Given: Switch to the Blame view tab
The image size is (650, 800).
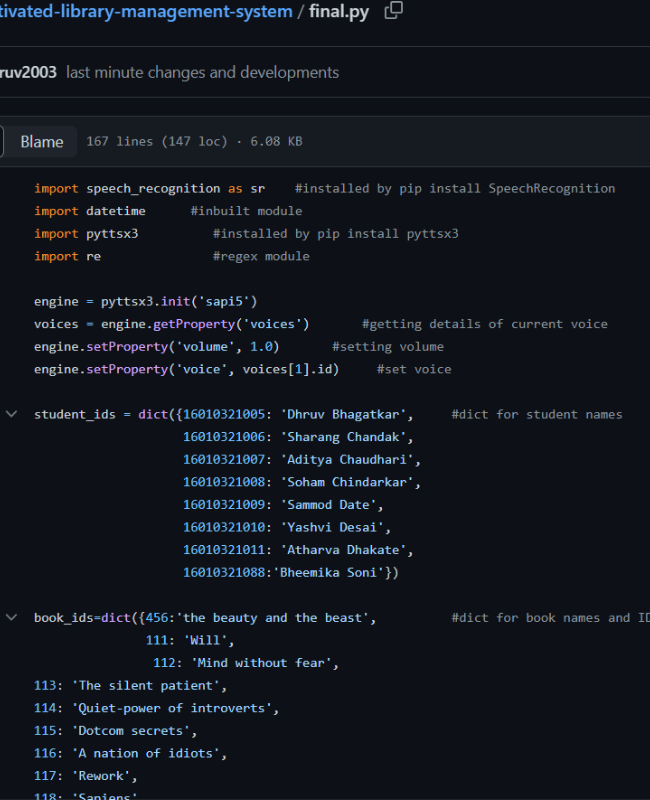Looking at the screenshot, I should point(42,142).
